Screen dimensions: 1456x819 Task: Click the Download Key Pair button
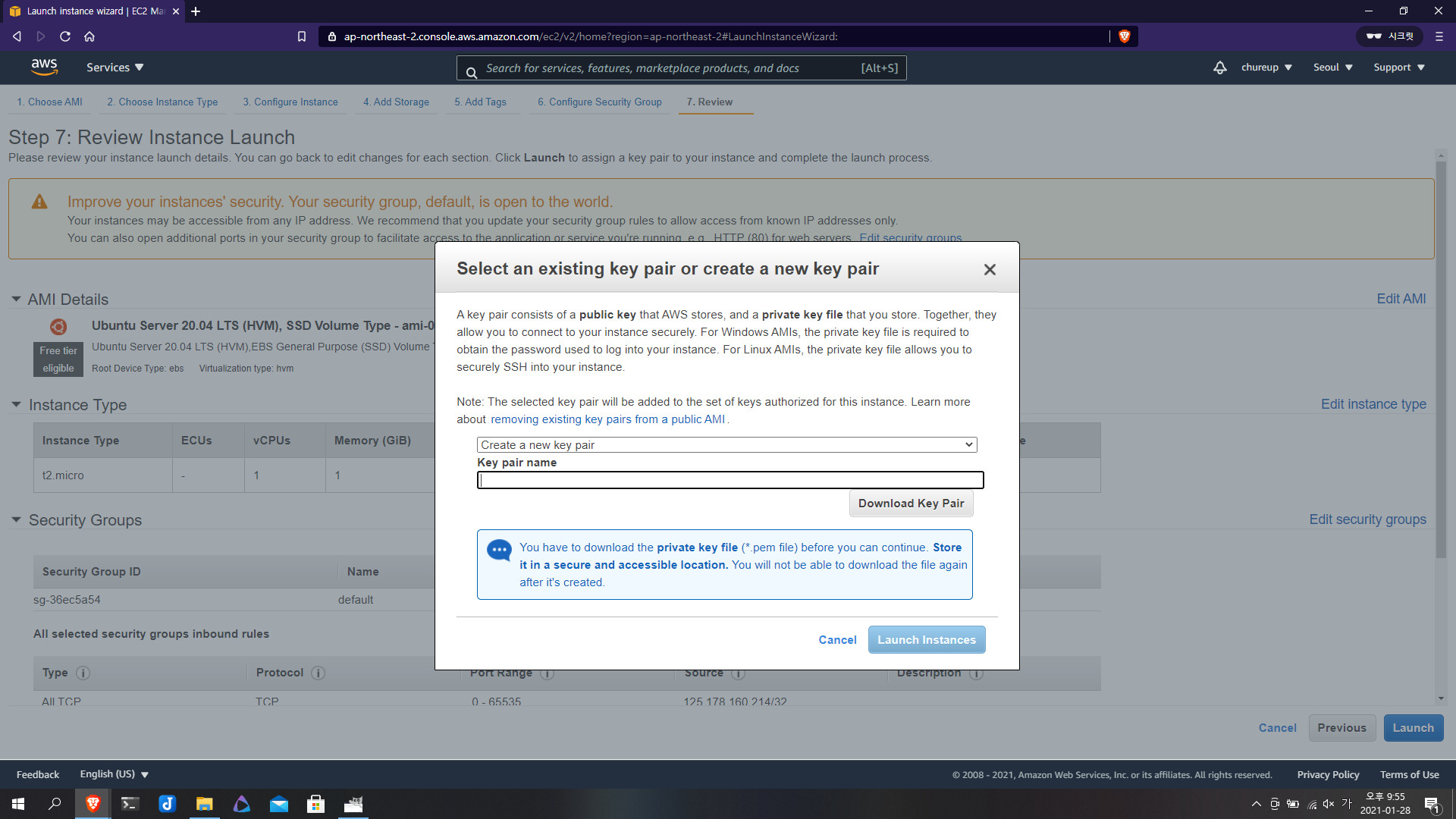tap(911, 504)
